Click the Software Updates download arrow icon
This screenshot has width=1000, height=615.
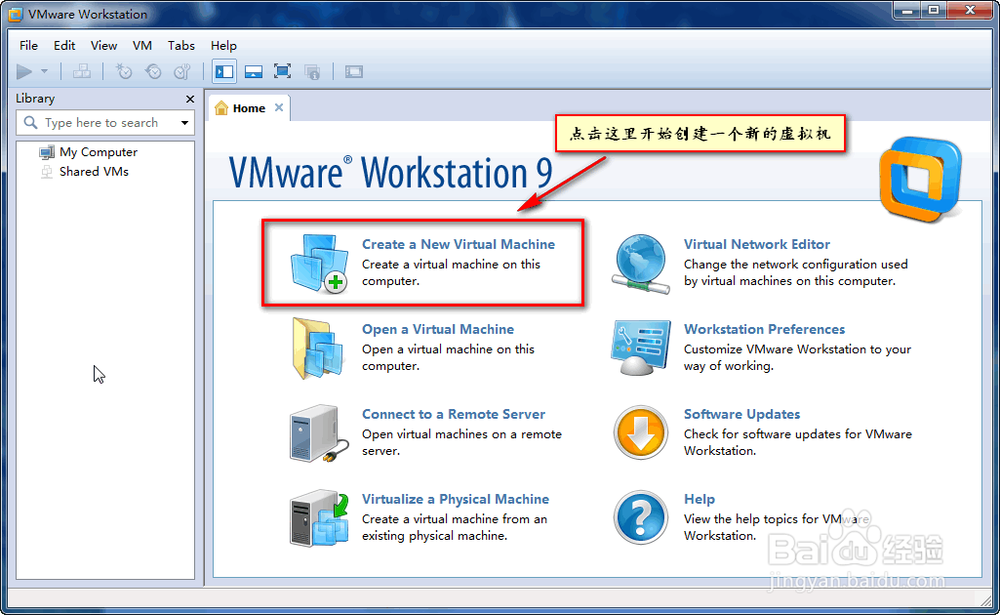point(640,433)
